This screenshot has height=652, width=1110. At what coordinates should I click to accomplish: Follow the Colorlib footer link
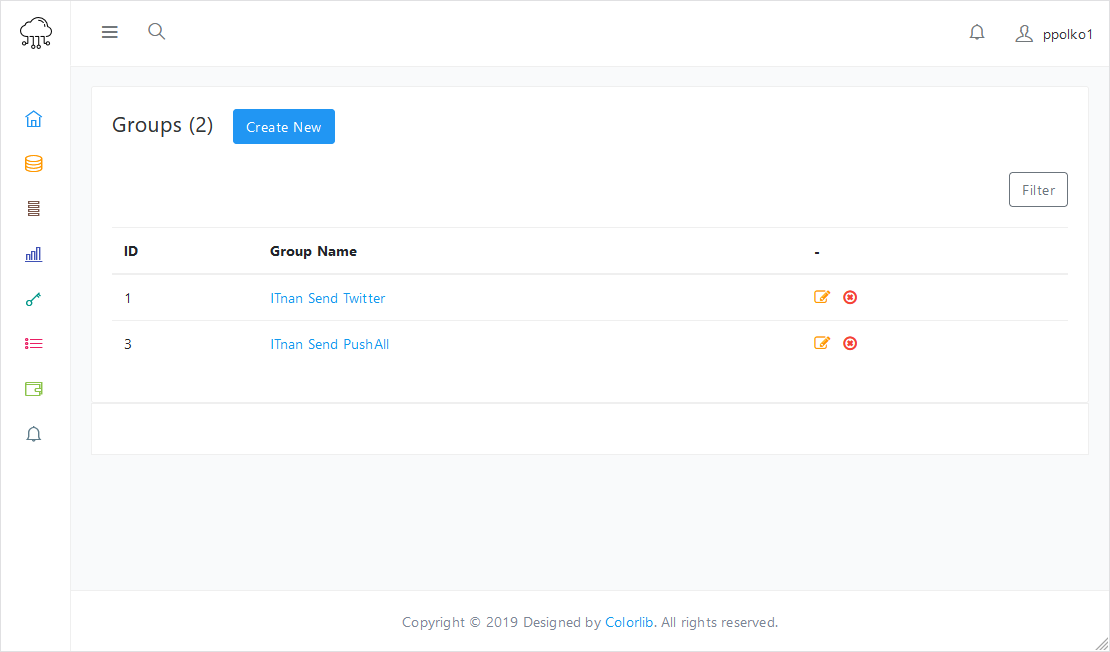(629, 622)
